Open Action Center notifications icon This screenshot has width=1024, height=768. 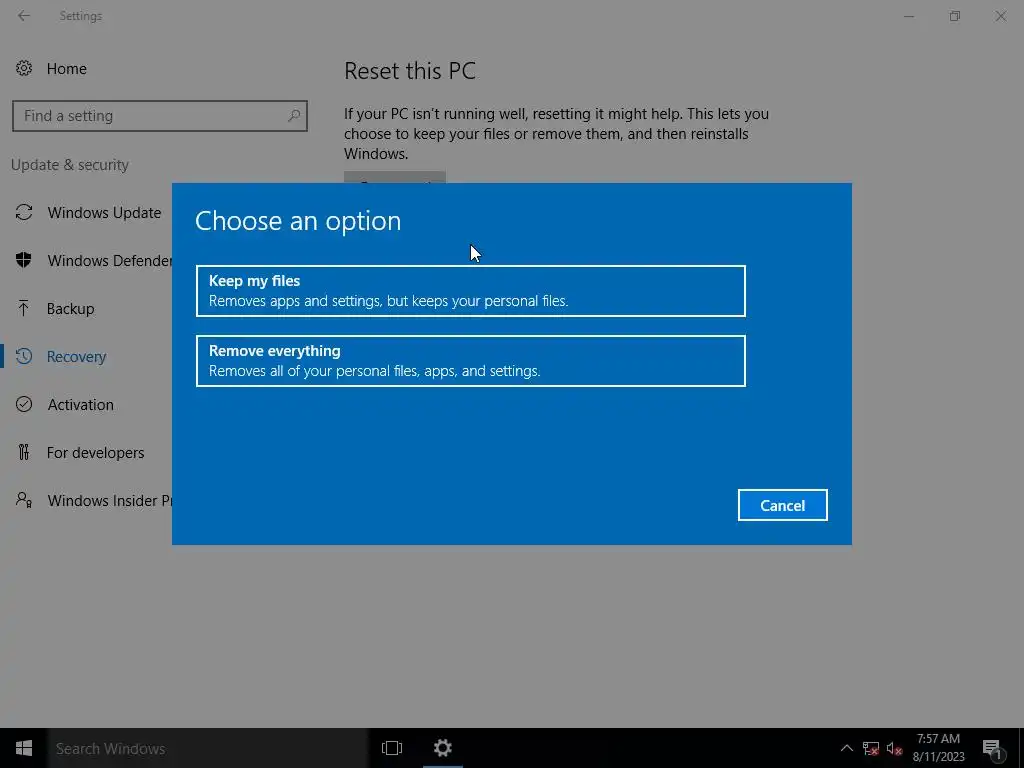tap(993, 749)
